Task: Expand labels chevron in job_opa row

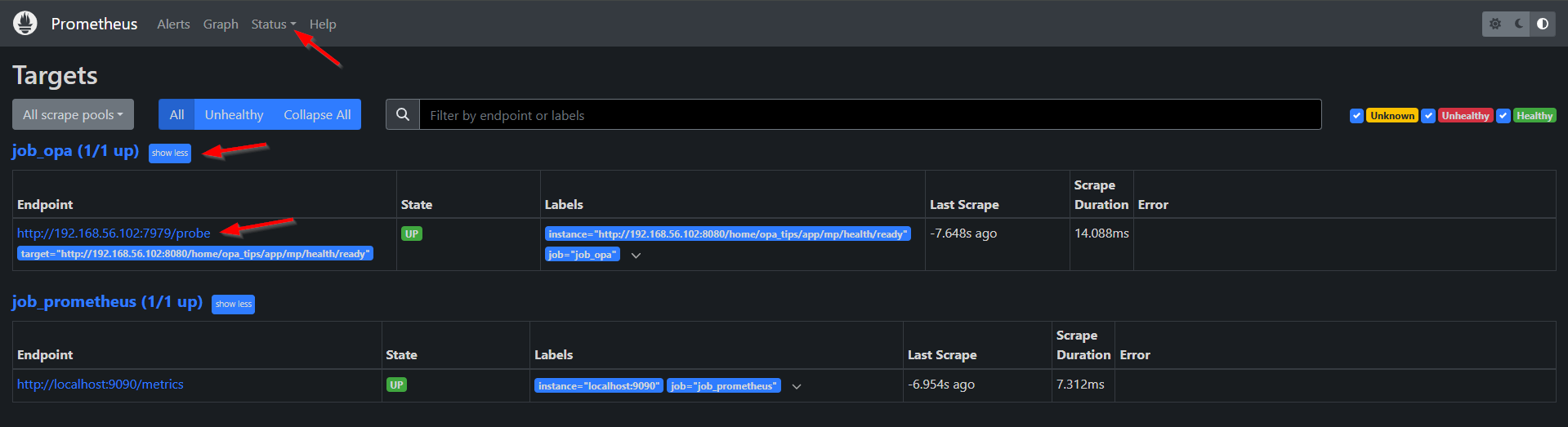Action: tap(636, 256)
